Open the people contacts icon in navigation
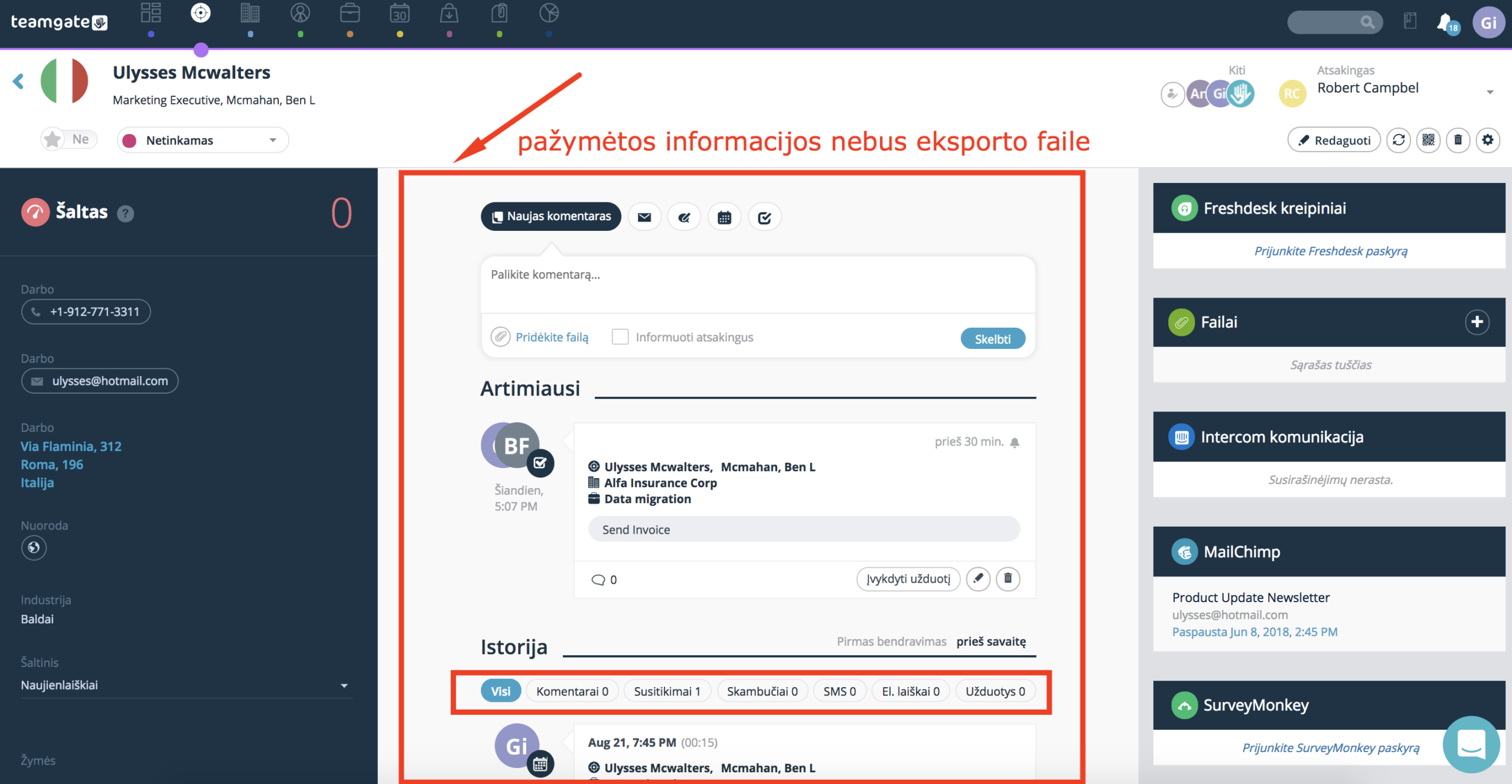Image resolution: width=1512 pixels, height=784 pixels. (x=300, y=13)
